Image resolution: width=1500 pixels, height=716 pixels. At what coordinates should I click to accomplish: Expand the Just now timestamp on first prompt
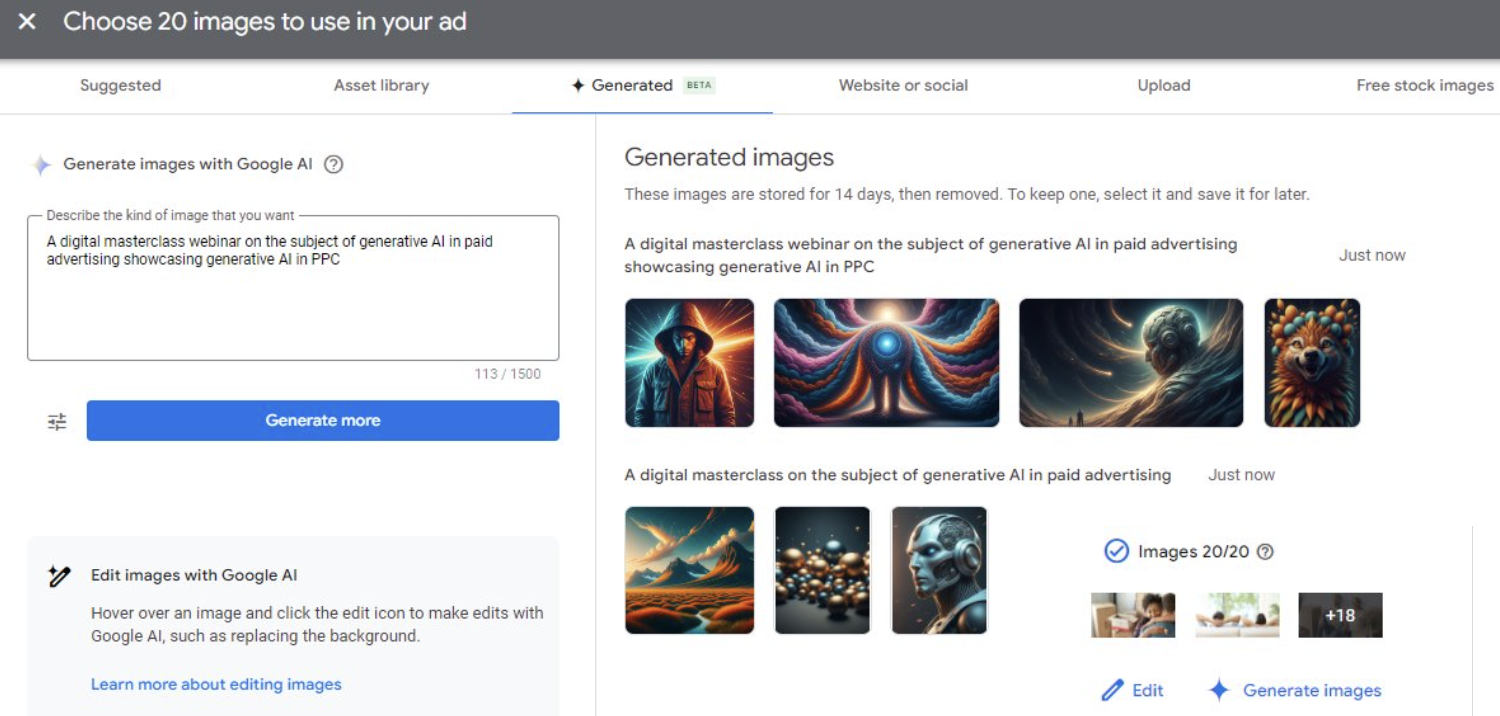(x=1371, y=254)
